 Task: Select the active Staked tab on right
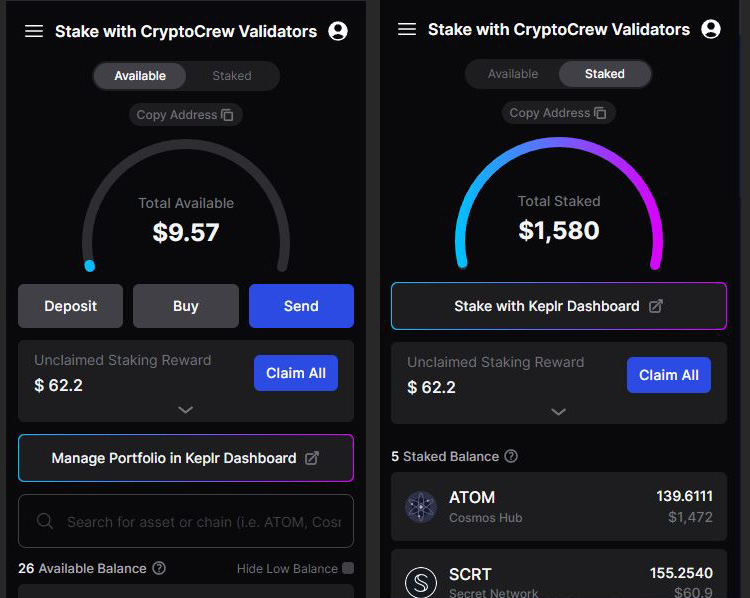coord(605,74)
